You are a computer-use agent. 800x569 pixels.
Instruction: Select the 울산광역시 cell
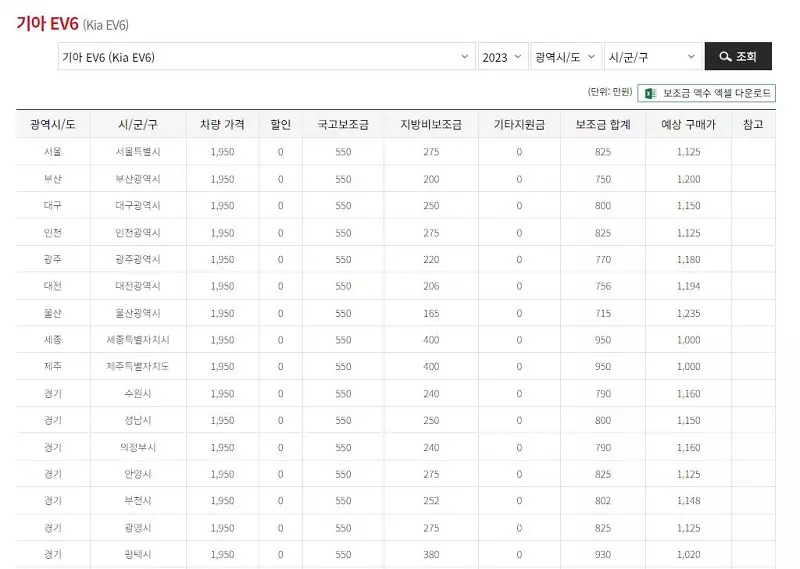138,313
